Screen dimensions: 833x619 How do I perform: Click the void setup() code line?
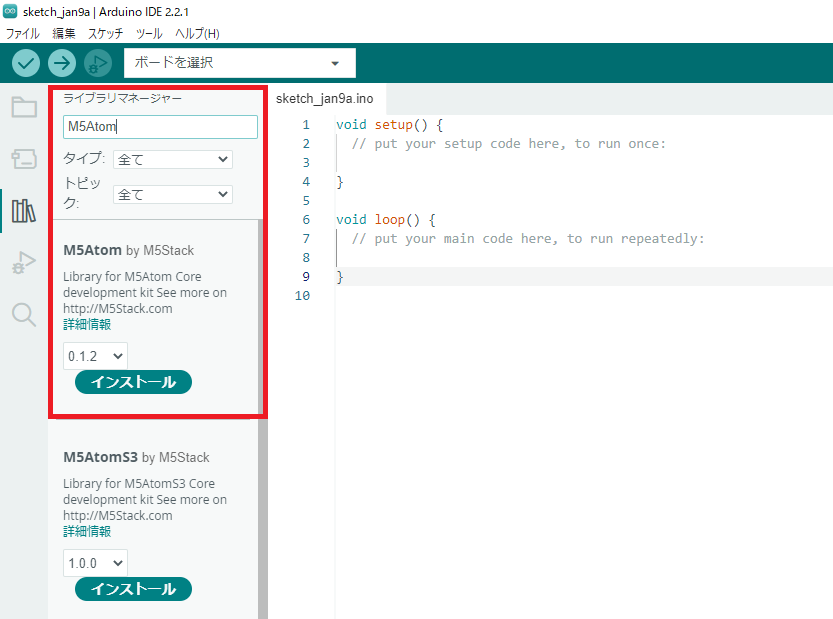coord(389,125)
